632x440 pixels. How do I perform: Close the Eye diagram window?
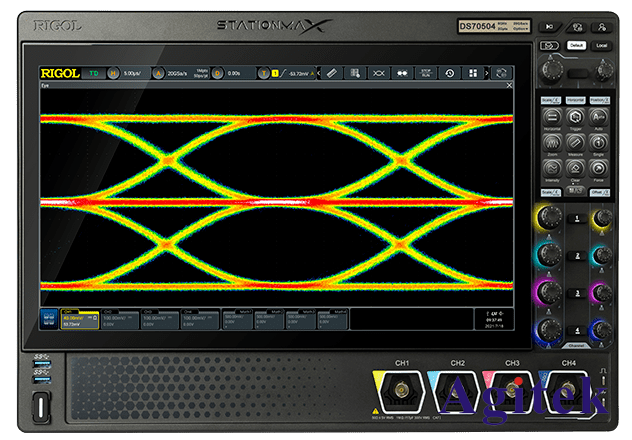[x=508, y=86]
